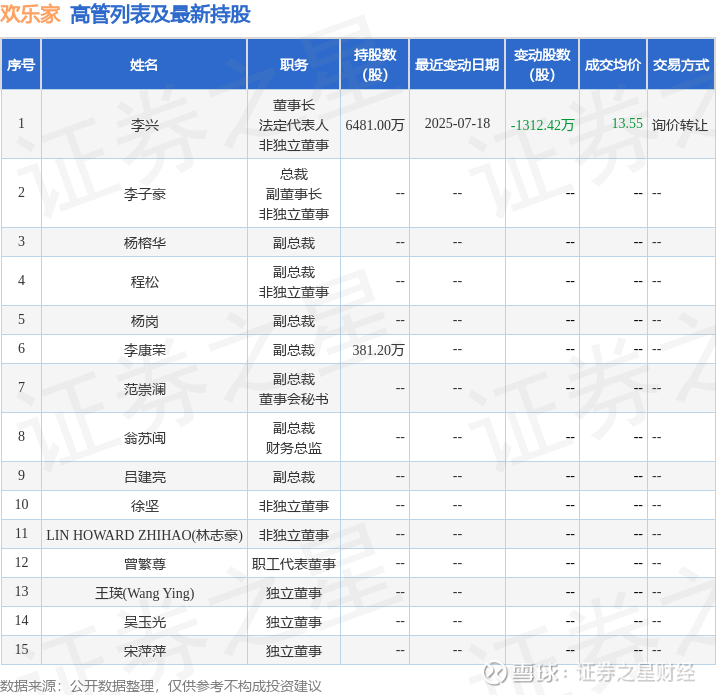Screen dimensions: 716x695
Task: Select the name 李子豪
Action: 144,194
